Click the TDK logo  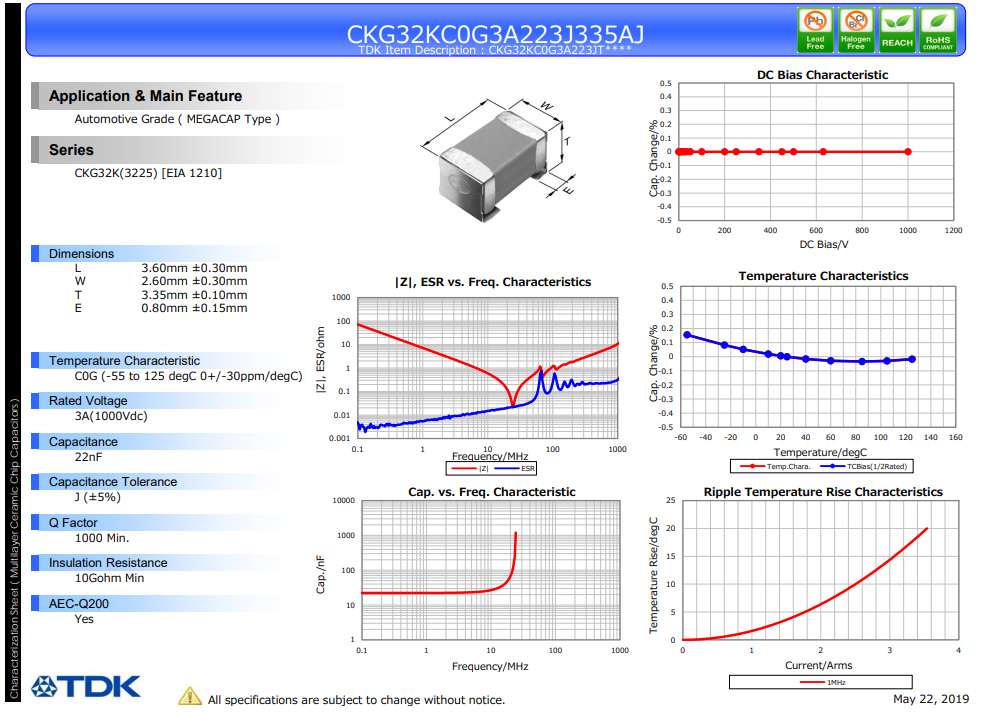click(86, 686)
